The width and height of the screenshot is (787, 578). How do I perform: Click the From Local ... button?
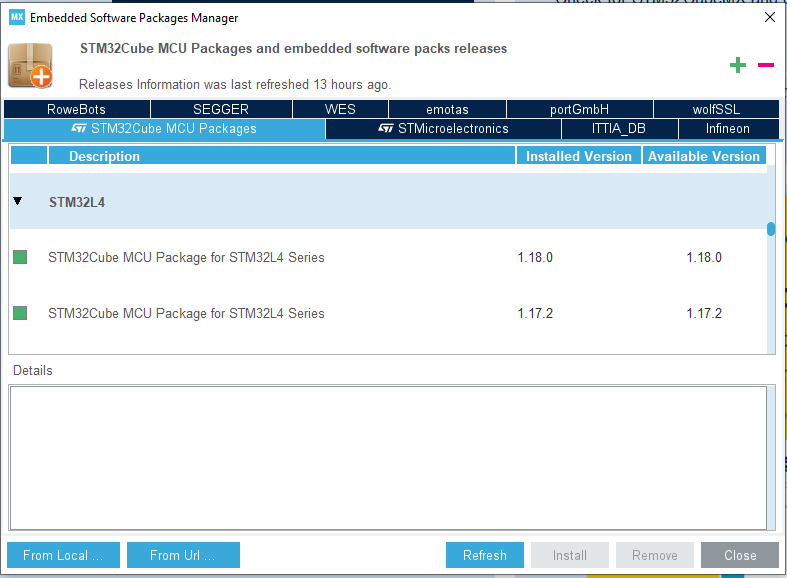(x=63, y=555)
